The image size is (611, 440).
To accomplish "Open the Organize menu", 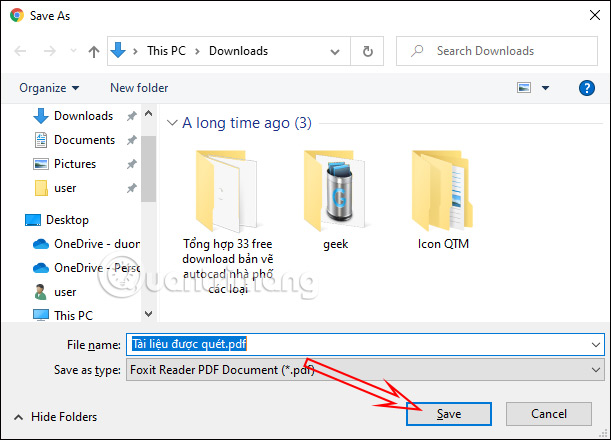I will pyautogui.click(x=49, y=88).
